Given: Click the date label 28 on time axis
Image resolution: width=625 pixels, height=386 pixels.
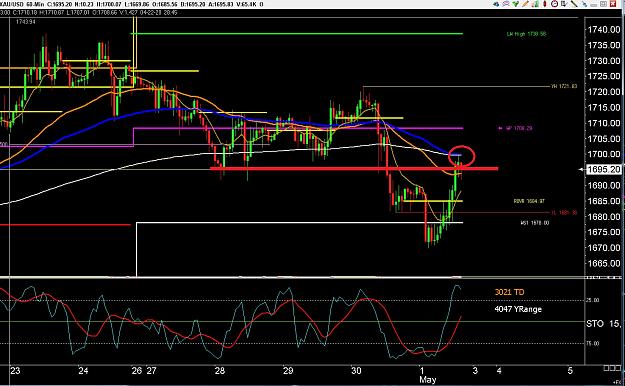Looking at the screenshot, I should tap(220, 371).
